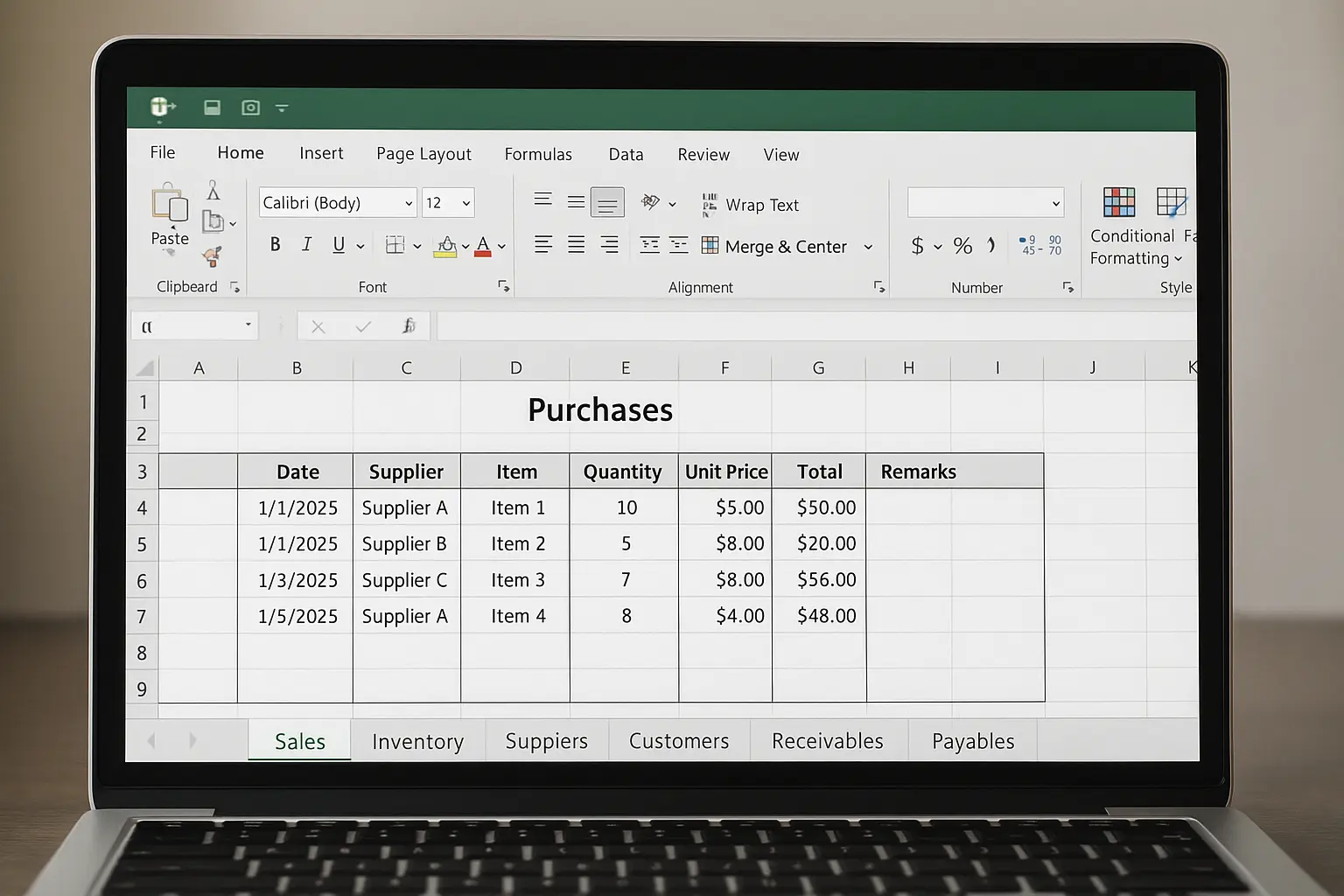Click the Page Layout ribbon tab
Image resolution: width=1344 pixels, height=896 pixels.
423,155
